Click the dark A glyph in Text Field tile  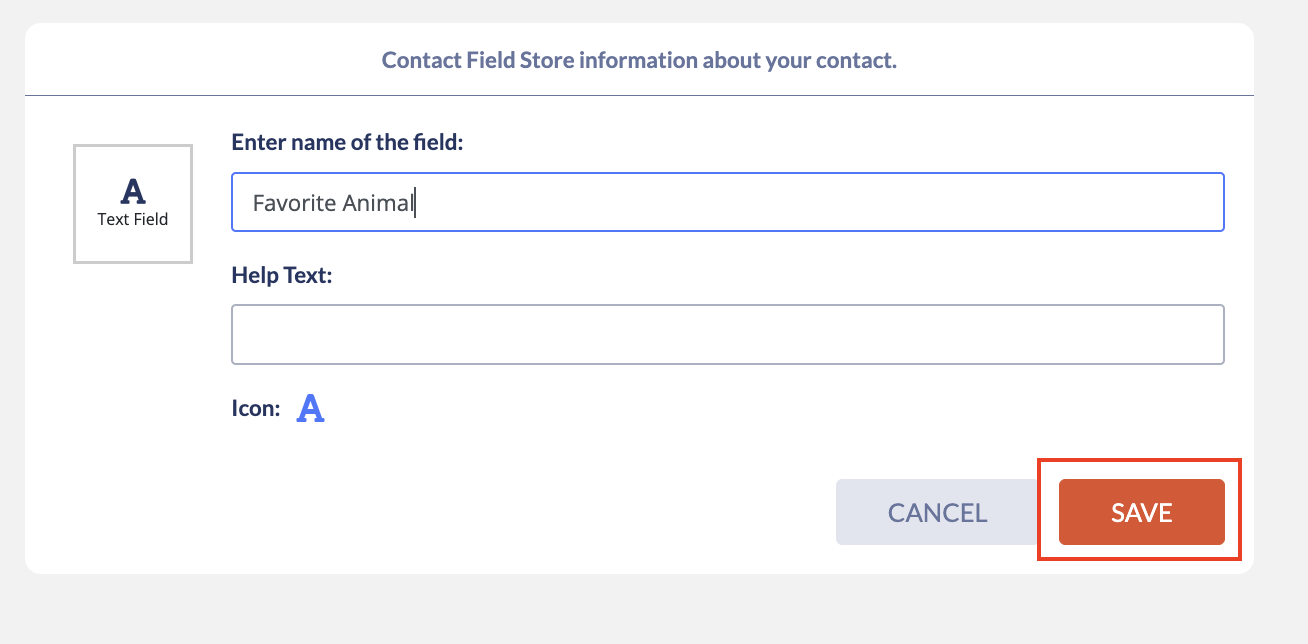[133, 191]
